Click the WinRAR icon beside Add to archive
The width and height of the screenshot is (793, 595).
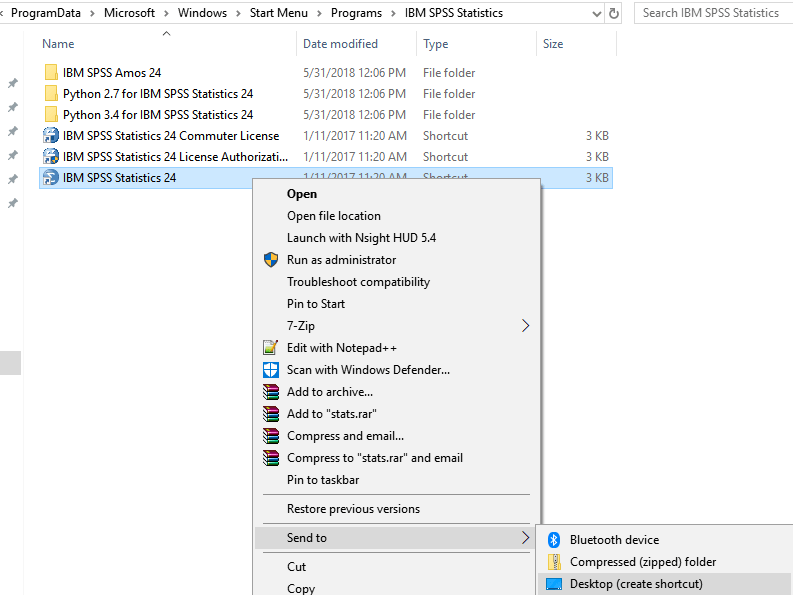[x=271, y=392]
